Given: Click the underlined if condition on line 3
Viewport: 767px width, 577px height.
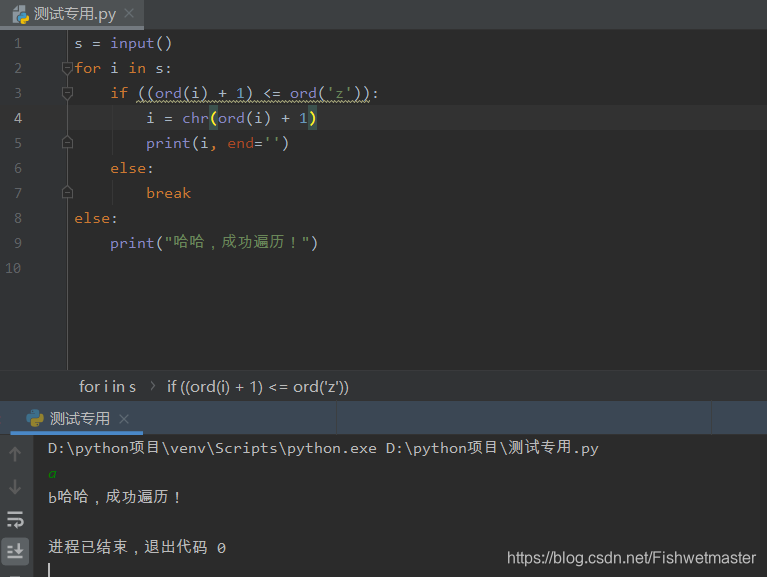Looking at the screenshot, I should pyautogui.click(x=253, y=93).
